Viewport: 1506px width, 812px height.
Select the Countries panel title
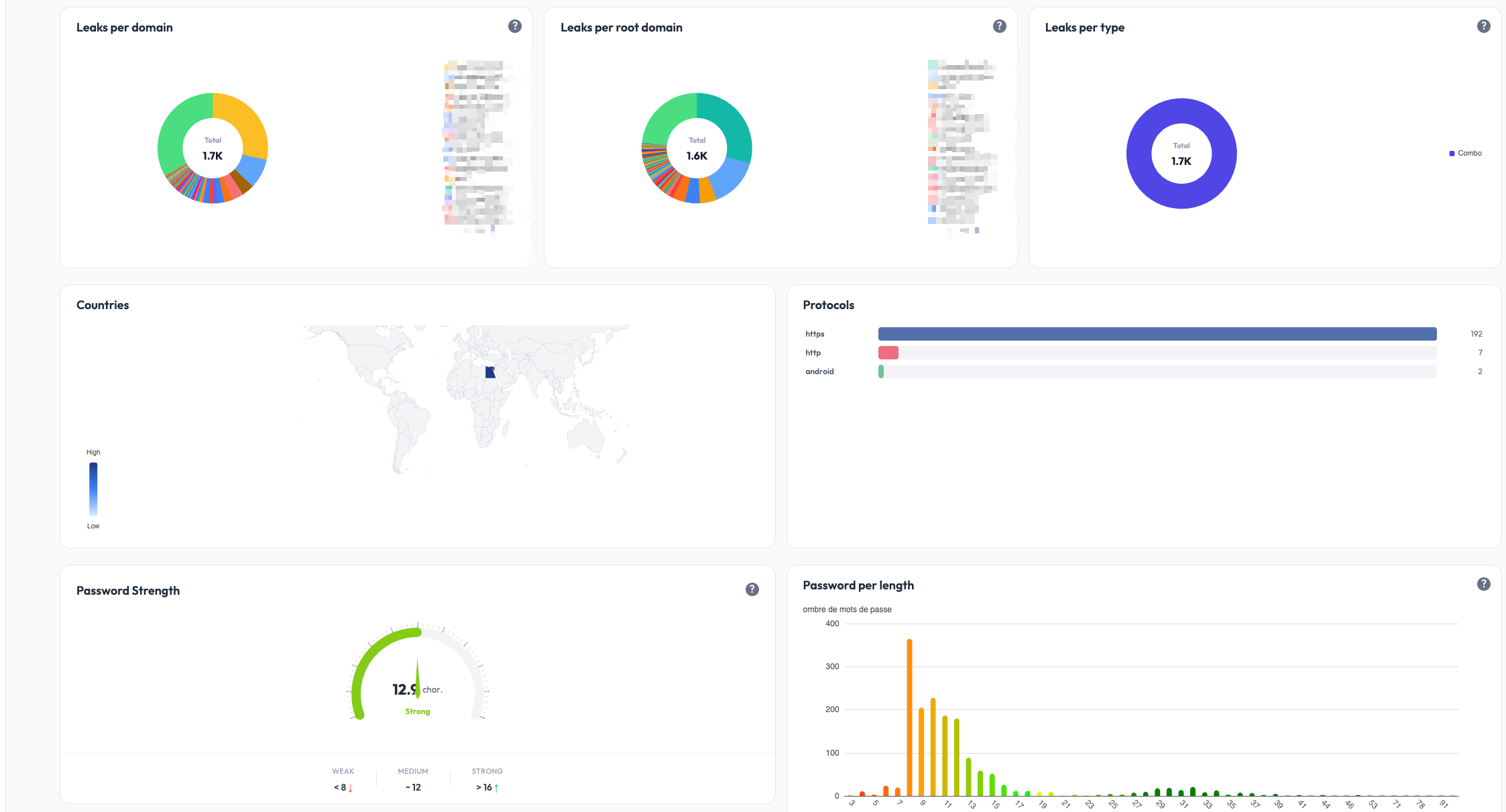(102, 304)
